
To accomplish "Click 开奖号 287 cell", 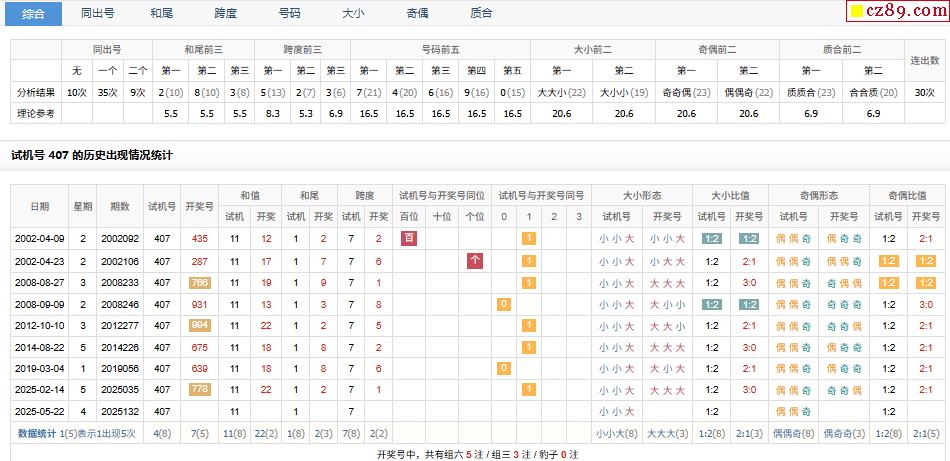I will click(x=200, y=262).
